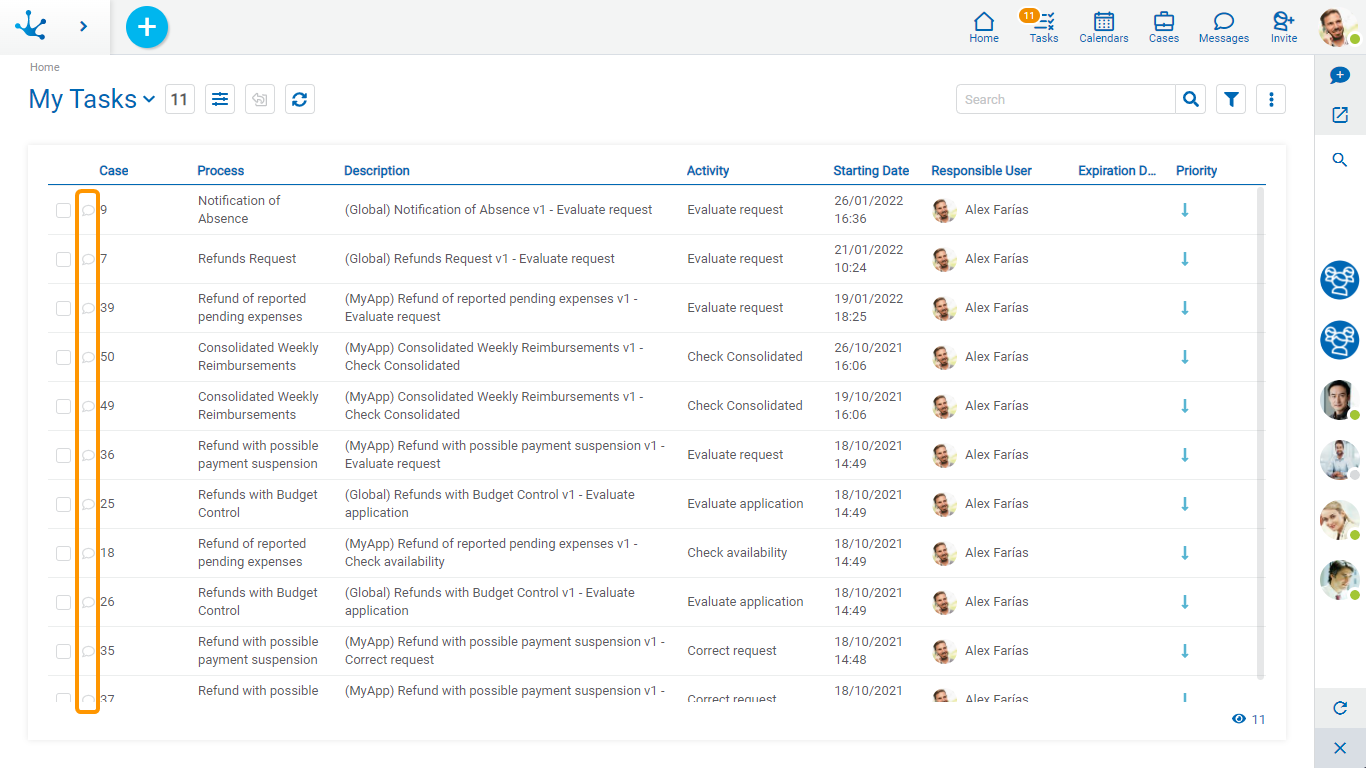1366x768 pixels.
Task: Click the side panel search icon
Action: pyautogui.click(x=1340, y=160)
